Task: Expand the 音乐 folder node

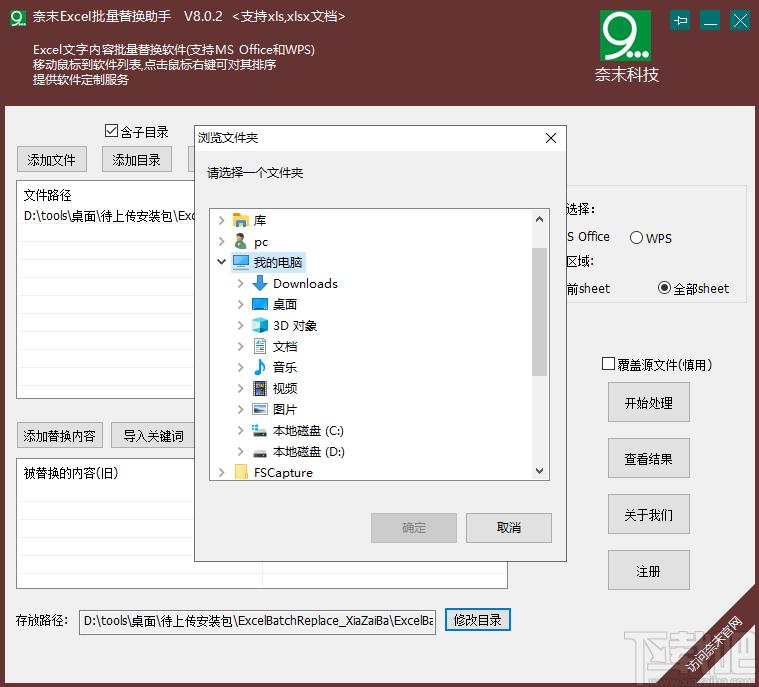Action: [241, 367]
